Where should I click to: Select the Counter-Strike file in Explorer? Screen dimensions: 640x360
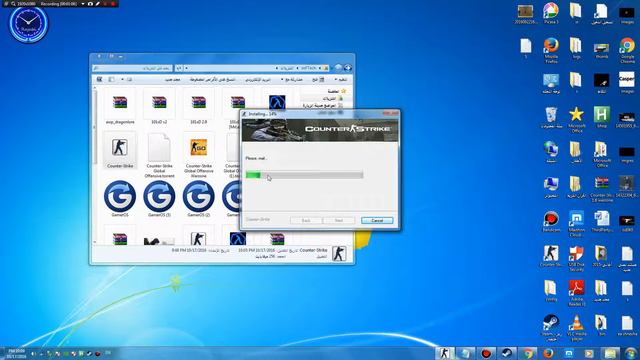[120, 150]
